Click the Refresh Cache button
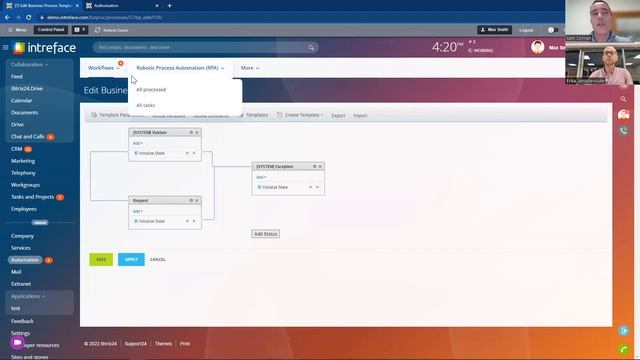Screen dimensions: 640x360 coord(111,30)
